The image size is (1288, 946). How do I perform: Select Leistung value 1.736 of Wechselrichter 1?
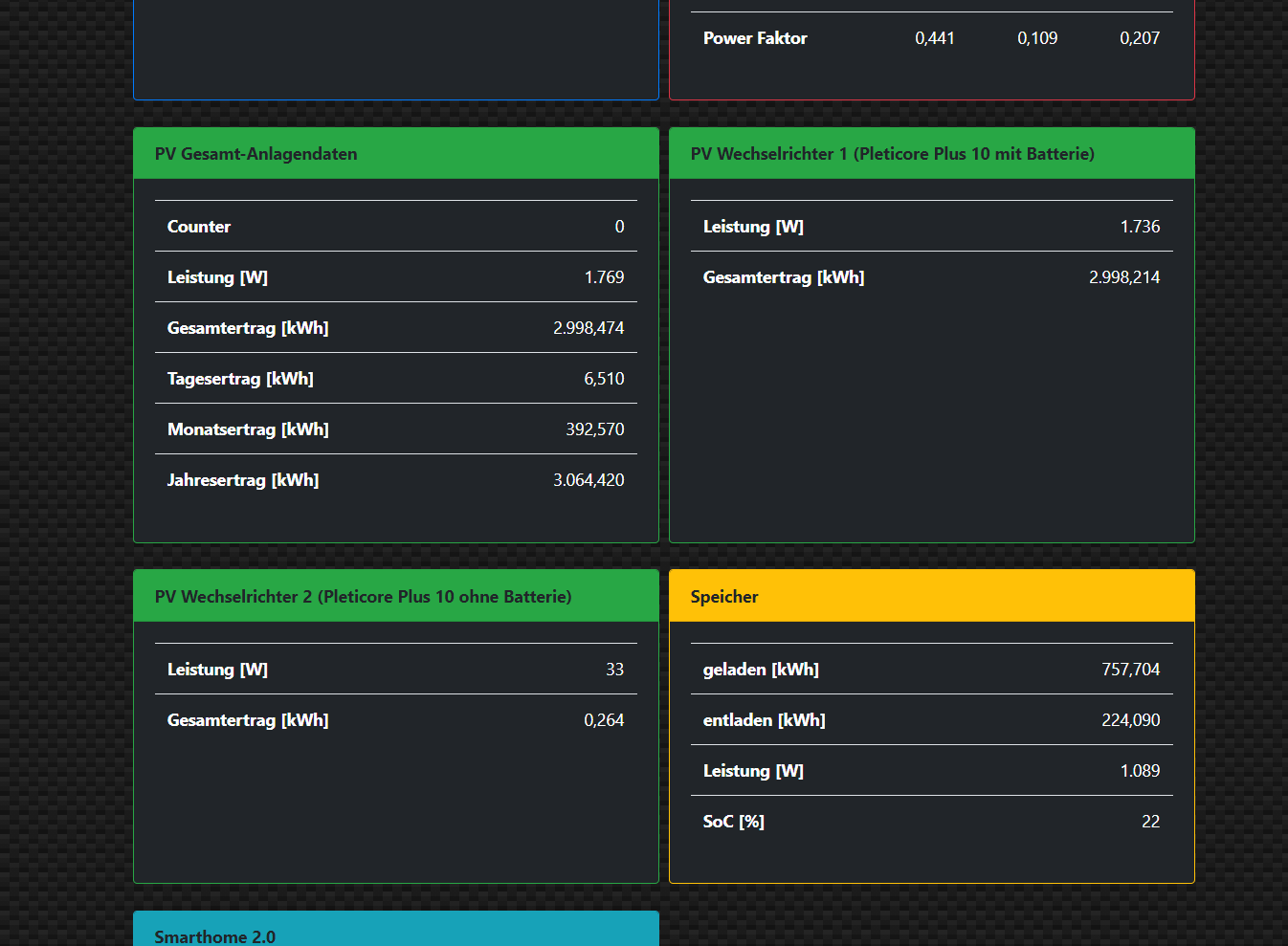(x=1140, y=227)
